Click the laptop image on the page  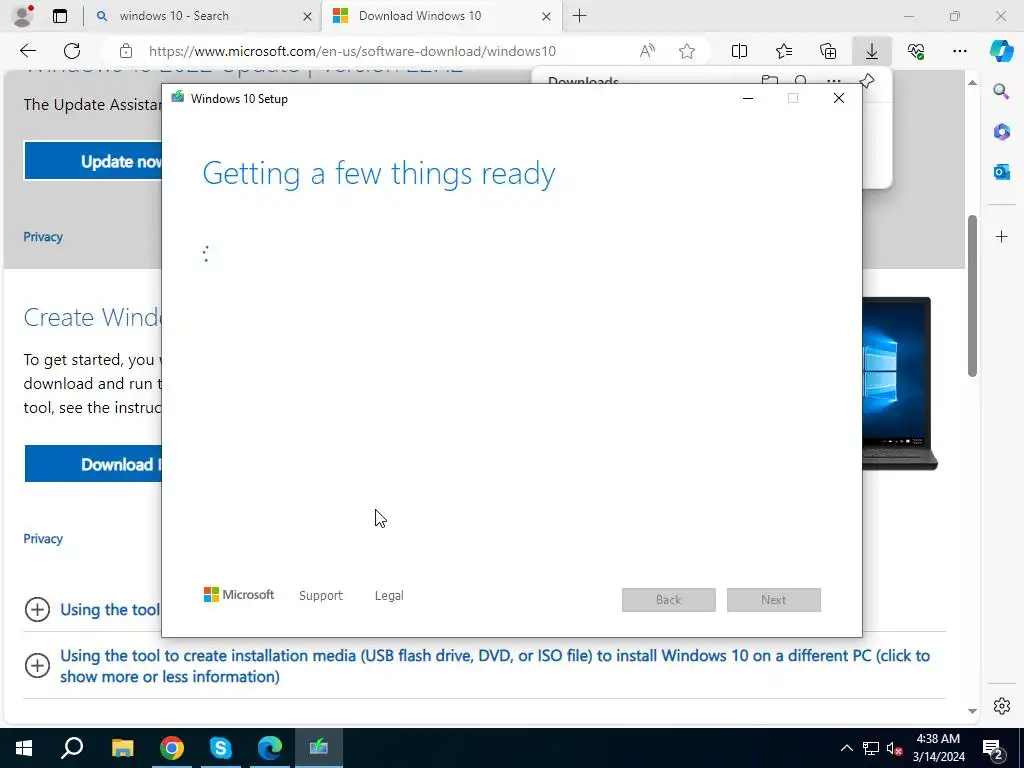900,383
